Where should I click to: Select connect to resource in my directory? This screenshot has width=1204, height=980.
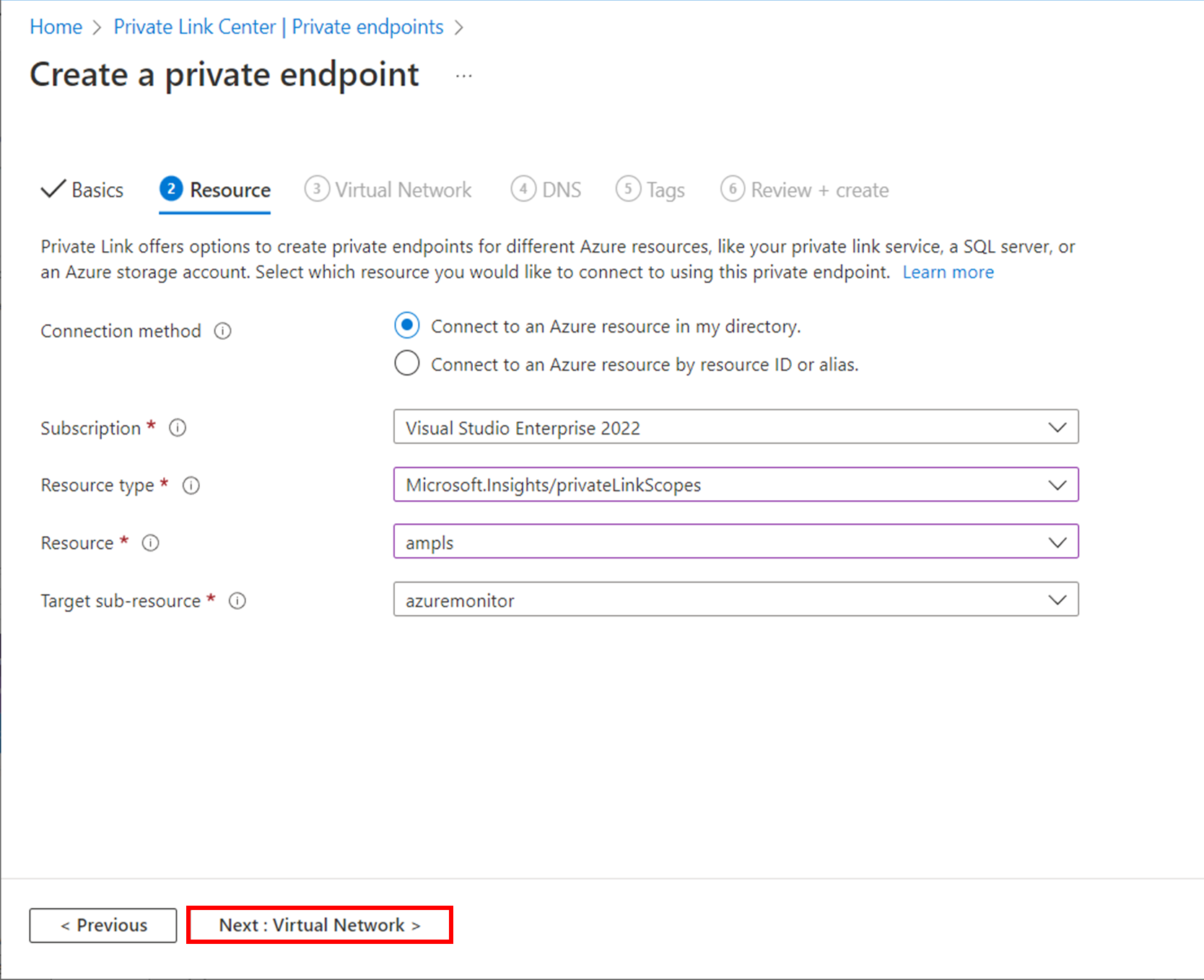point(407,325)
